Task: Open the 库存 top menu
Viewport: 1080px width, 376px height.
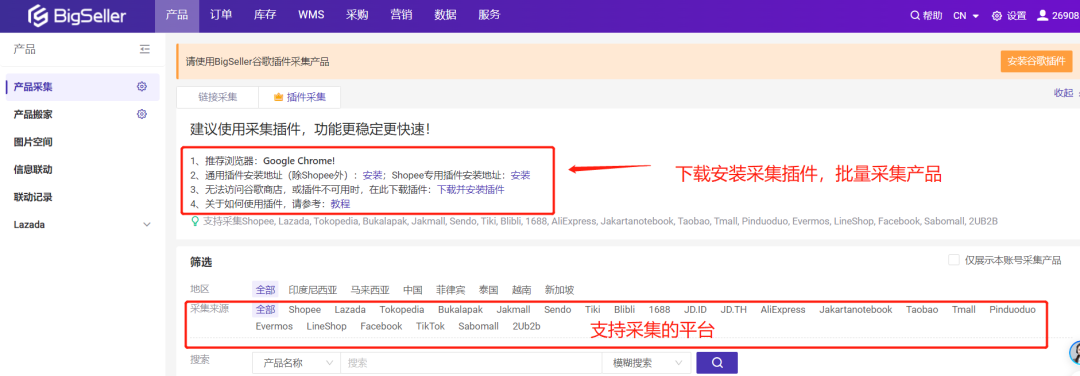Action: pos(265,15)
